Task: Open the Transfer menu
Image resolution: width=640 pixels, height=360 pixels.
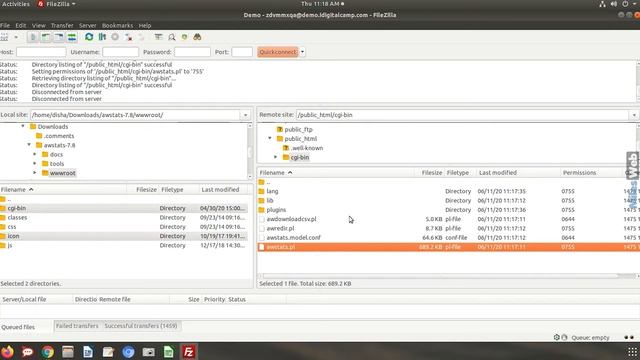Action: (62, 25)
